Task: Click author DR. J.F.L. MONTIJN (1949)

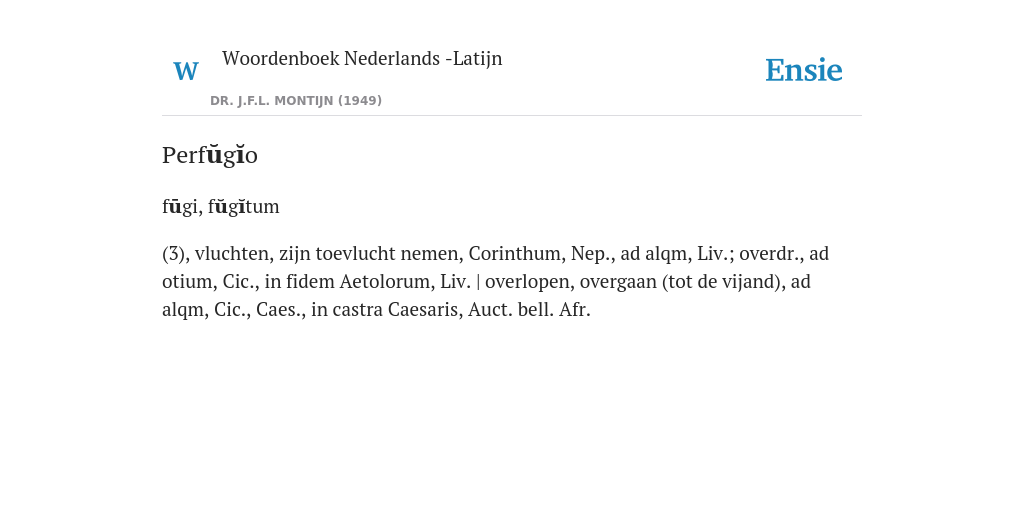Action: click(296, 101)
